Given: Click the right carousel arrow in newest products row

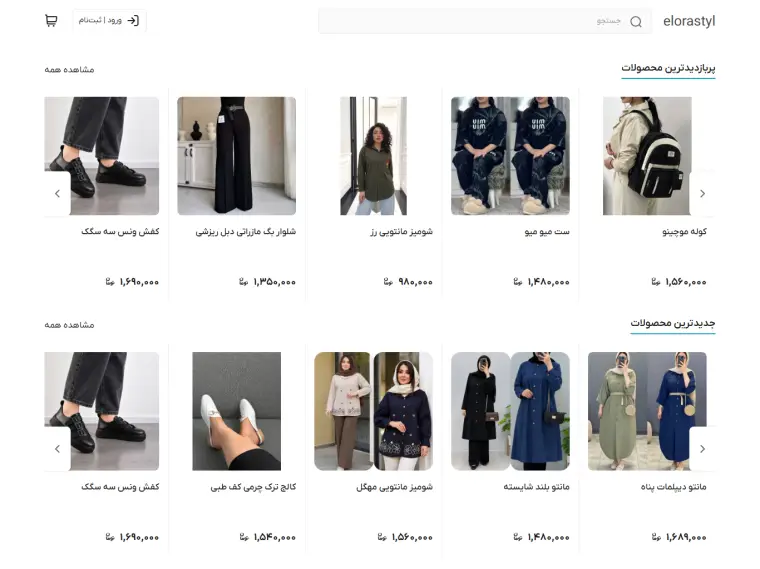Looking at the screenshot, I should [x=702, y=449].
